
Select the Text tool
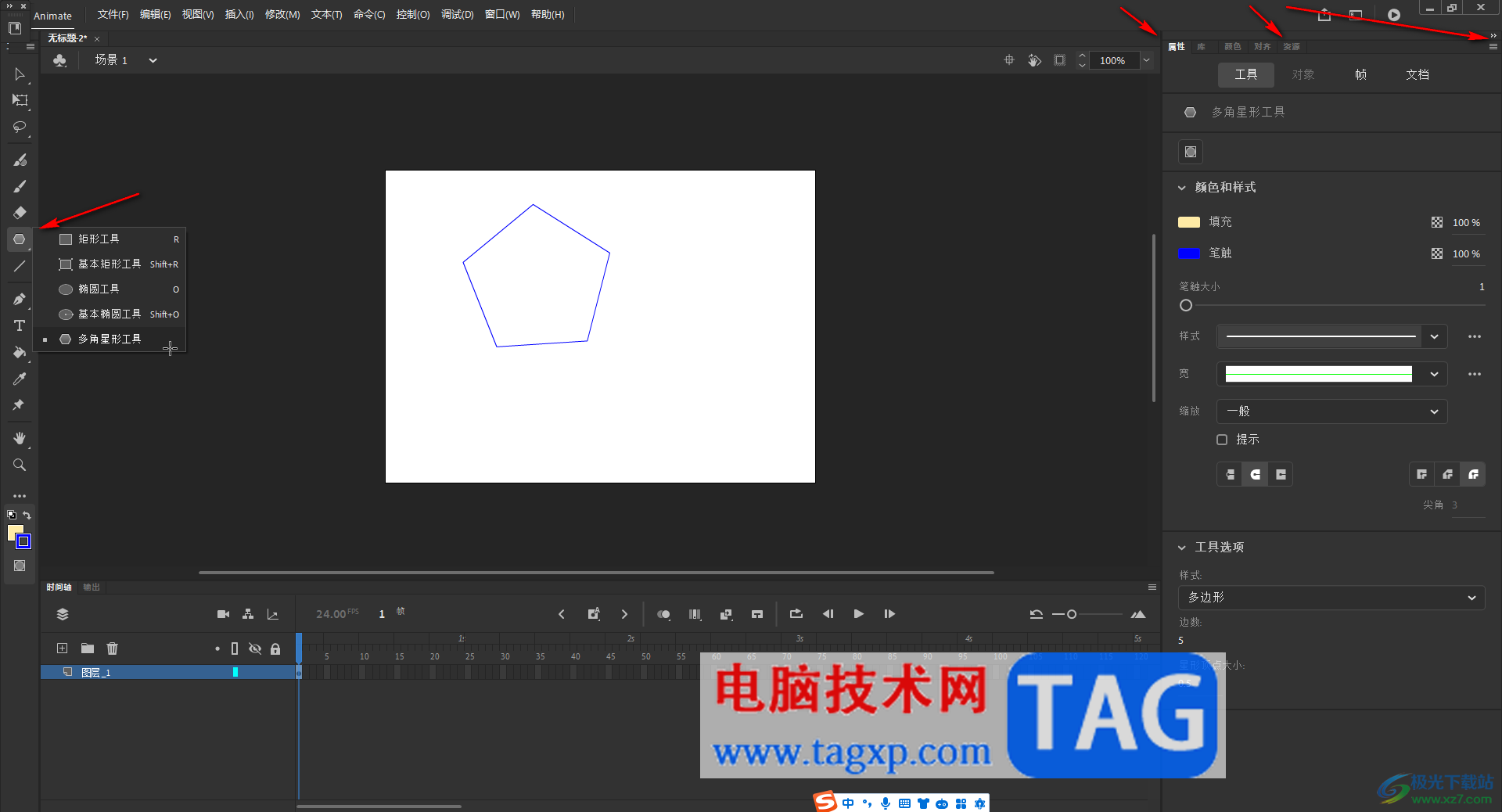pos(20,325)
